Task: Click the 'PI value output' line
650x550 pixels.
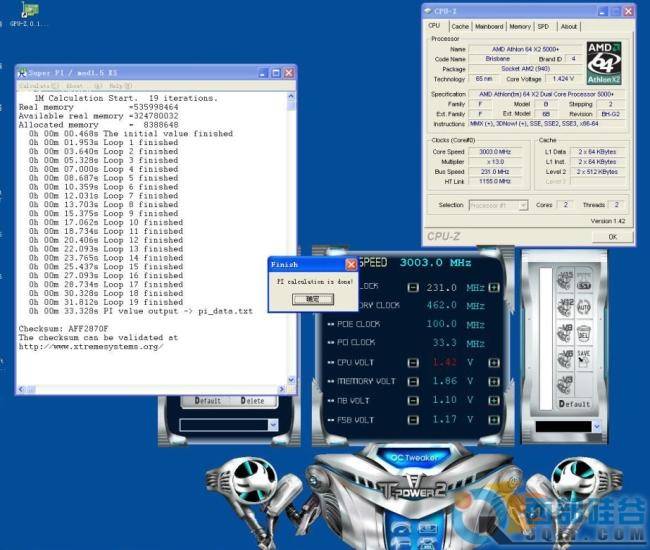Action: (141, 311)
